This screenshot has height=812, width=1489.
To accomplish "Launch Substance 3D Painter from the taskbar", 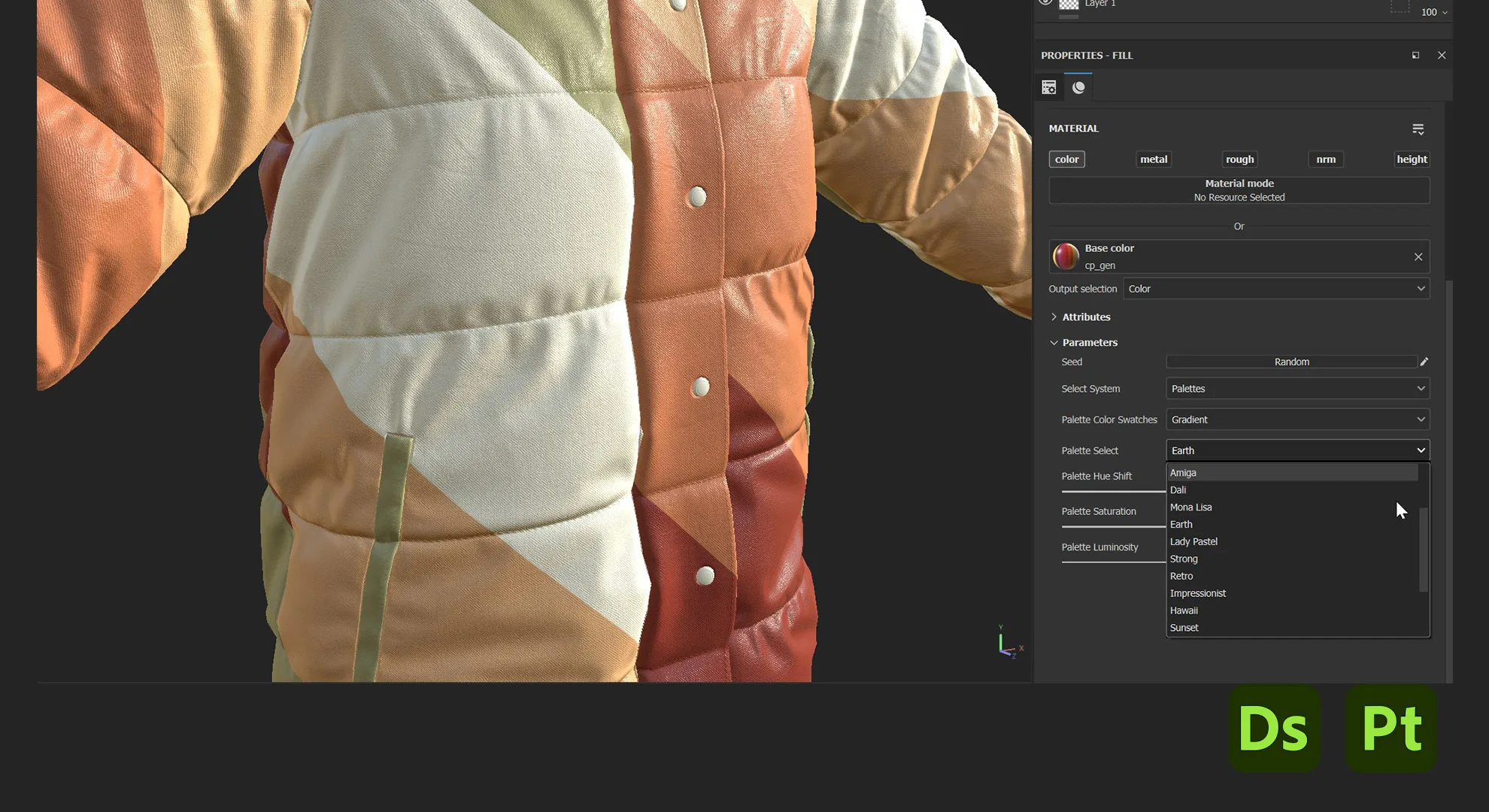I will click(x=1390, y=727).
